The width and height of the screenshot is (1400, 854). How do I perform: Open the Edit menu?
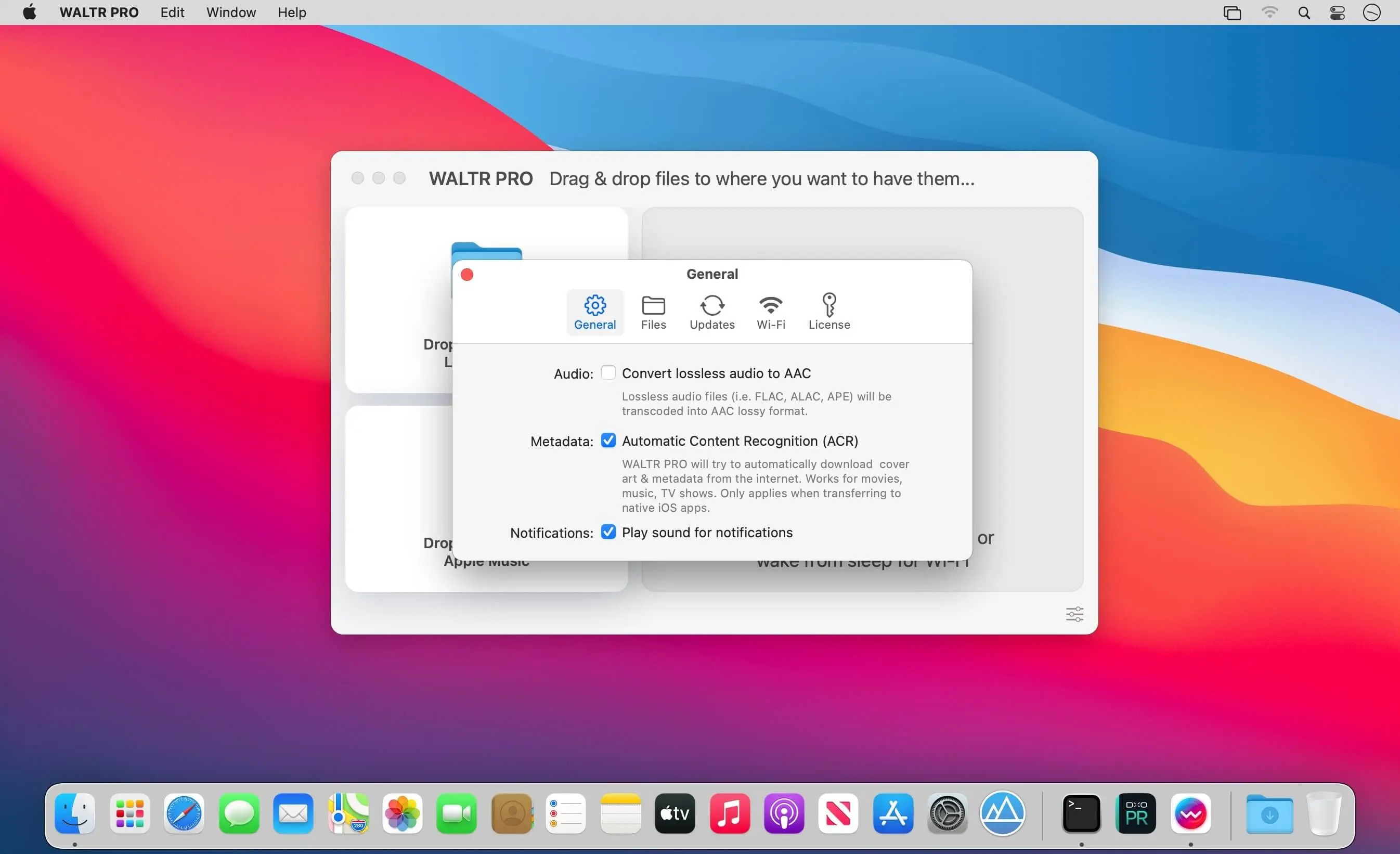pyautogui.click(x=172, y=12)
